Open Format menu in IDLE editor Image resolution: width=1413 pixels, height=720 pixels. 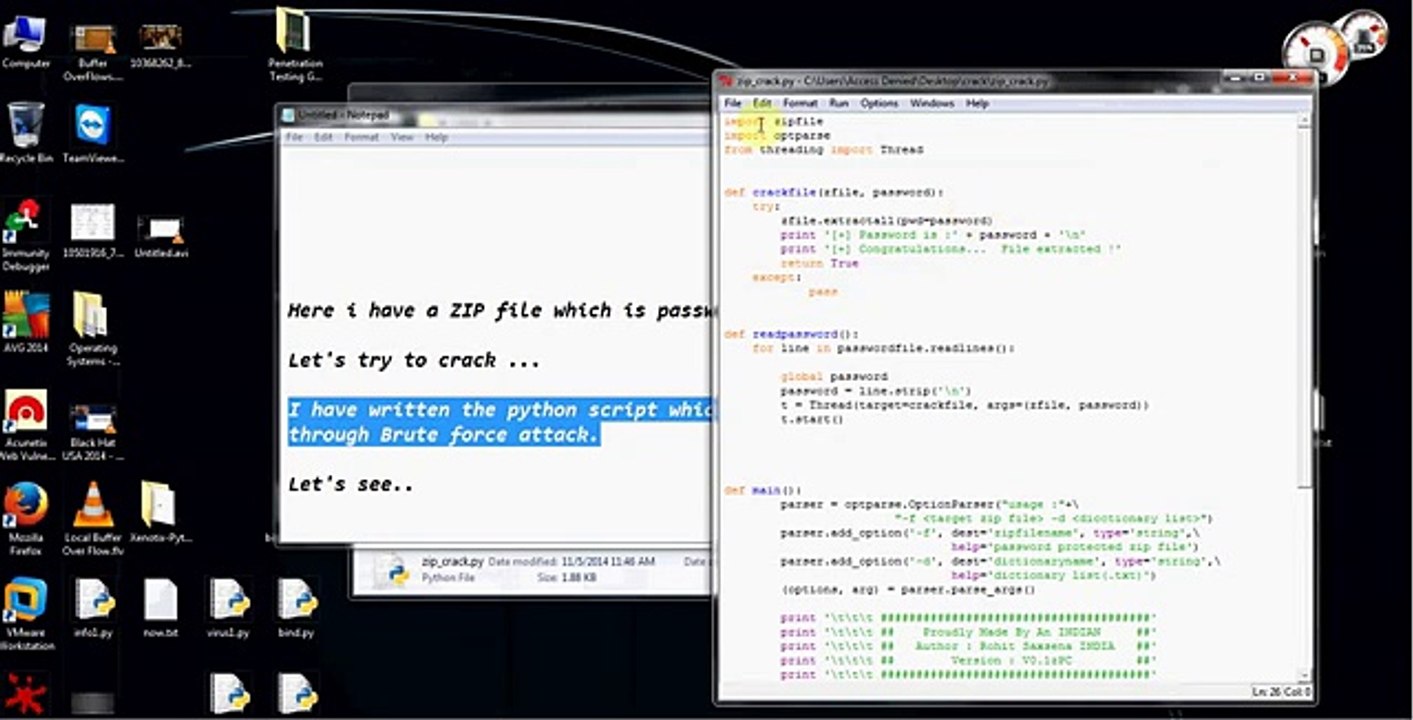(800, 103)
